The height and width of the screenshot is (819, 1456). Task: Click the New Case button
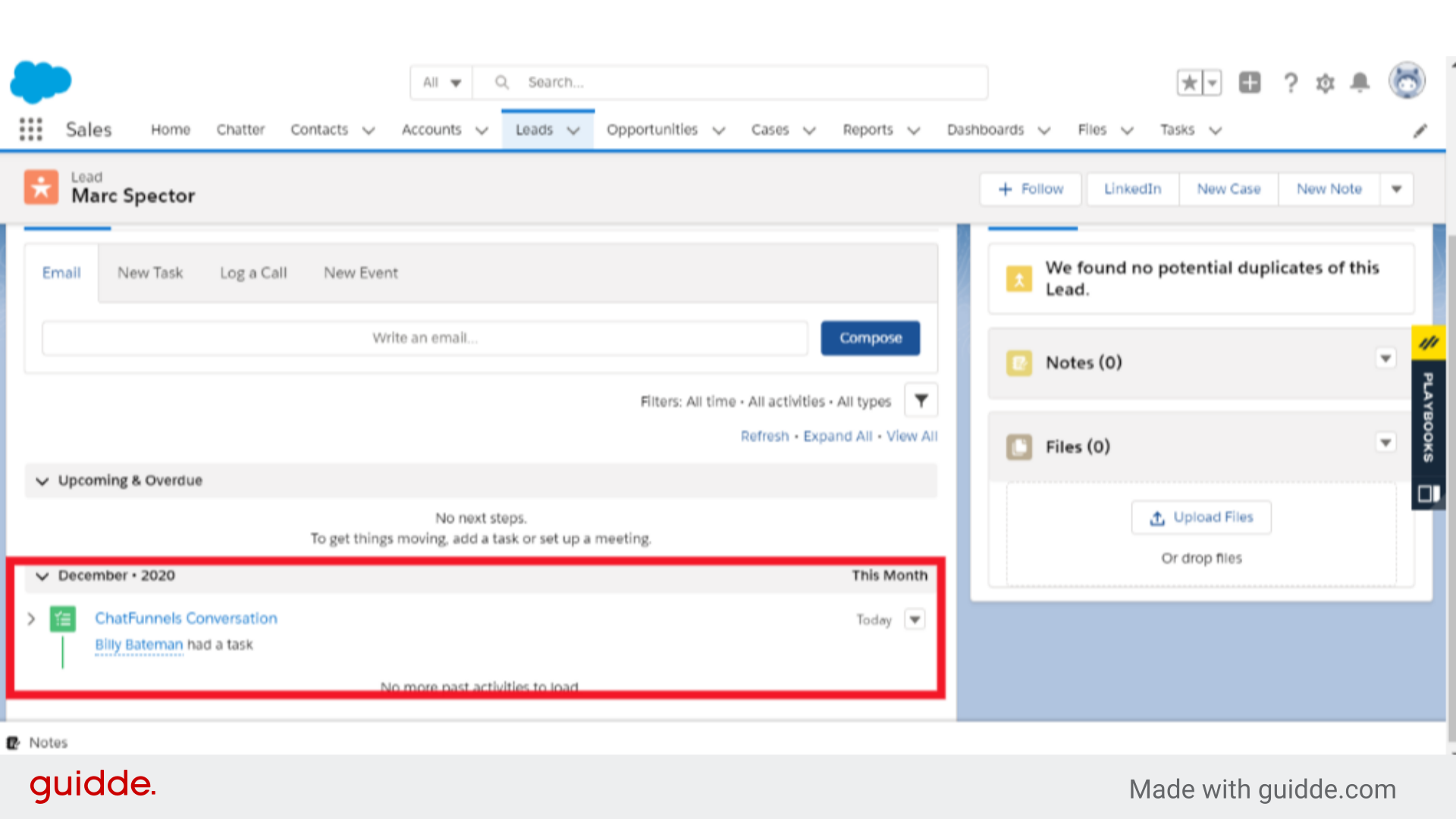[1228, 189]
